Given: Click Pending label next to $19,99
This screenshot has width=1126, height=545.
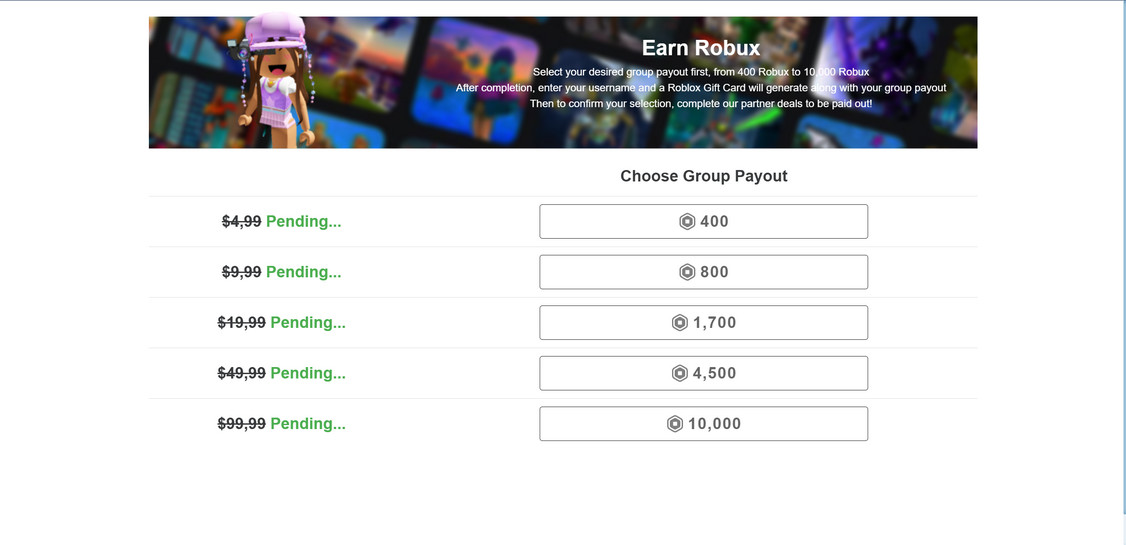Looking at the screenshot, I should (308, 323).
